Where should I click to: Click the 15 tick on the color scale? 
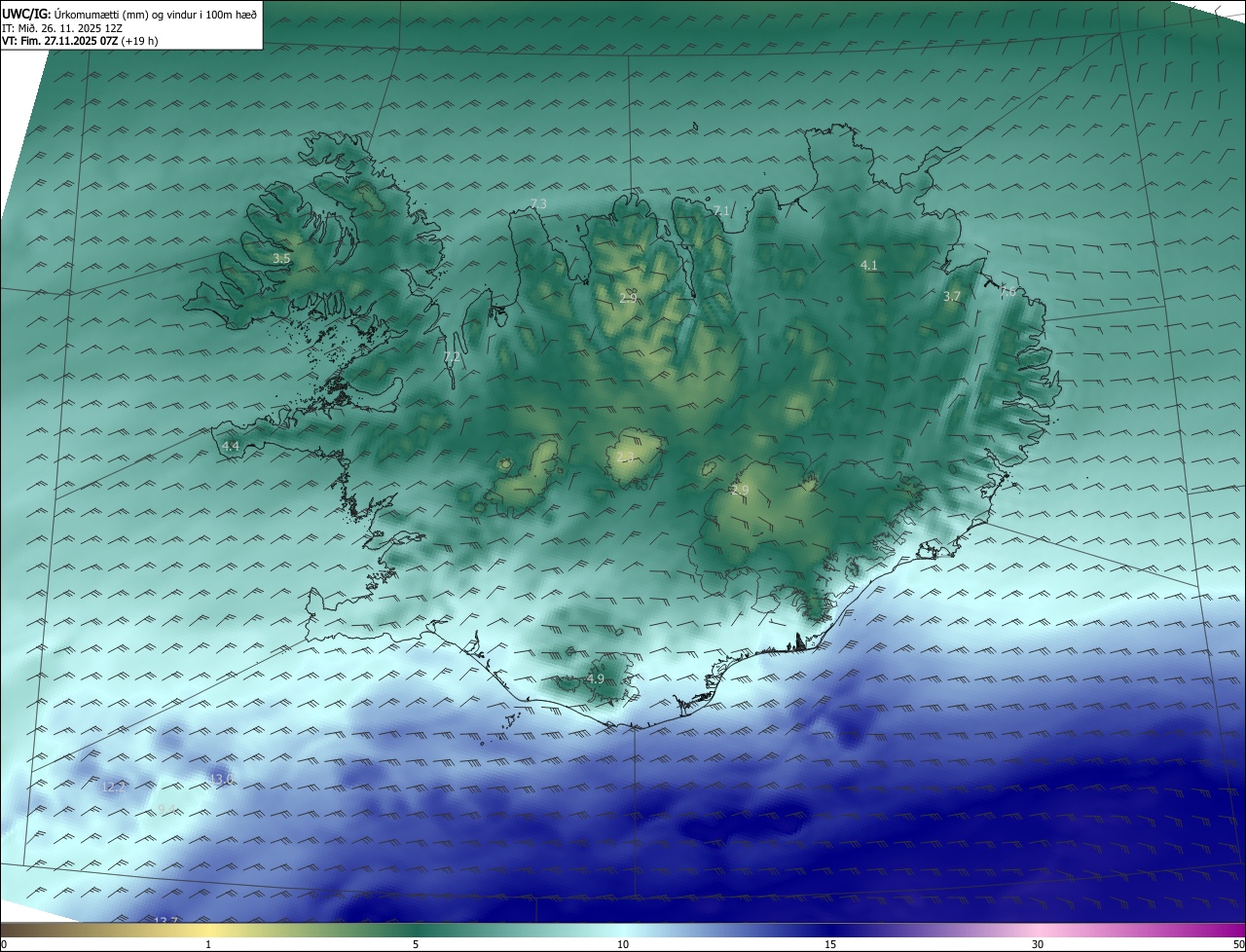830,944
